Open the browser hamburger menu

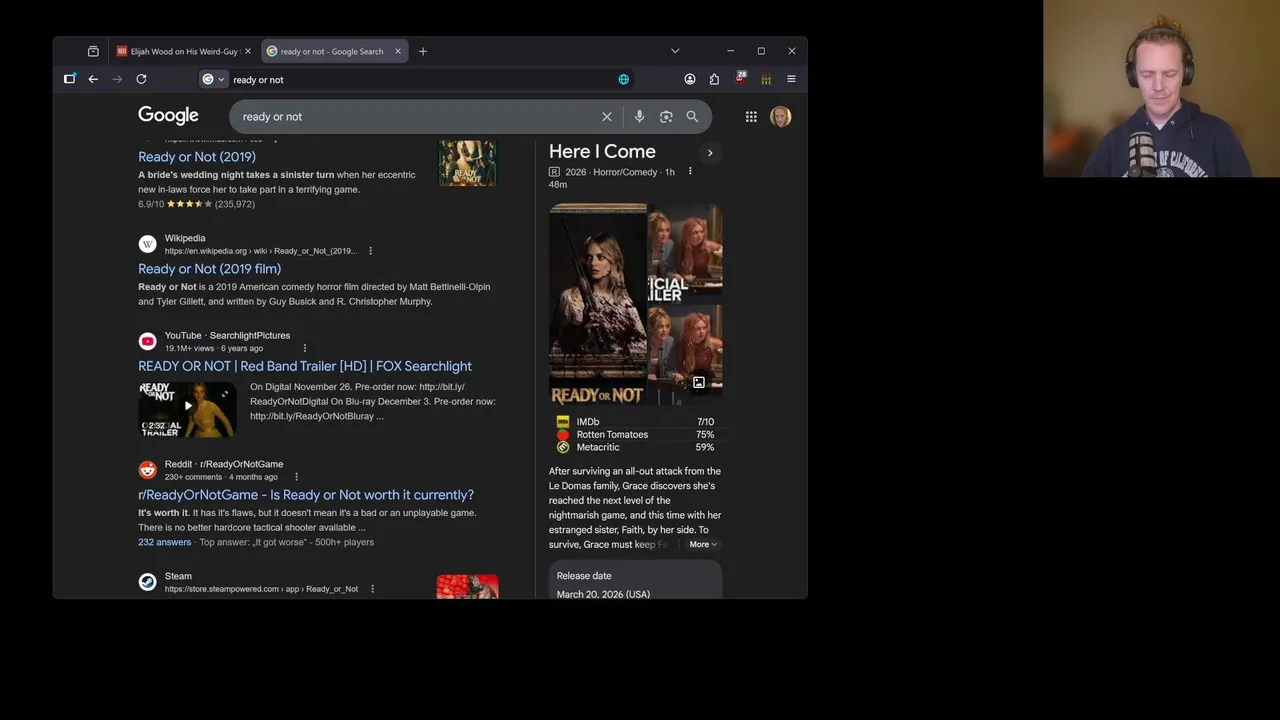click(791, 79)
